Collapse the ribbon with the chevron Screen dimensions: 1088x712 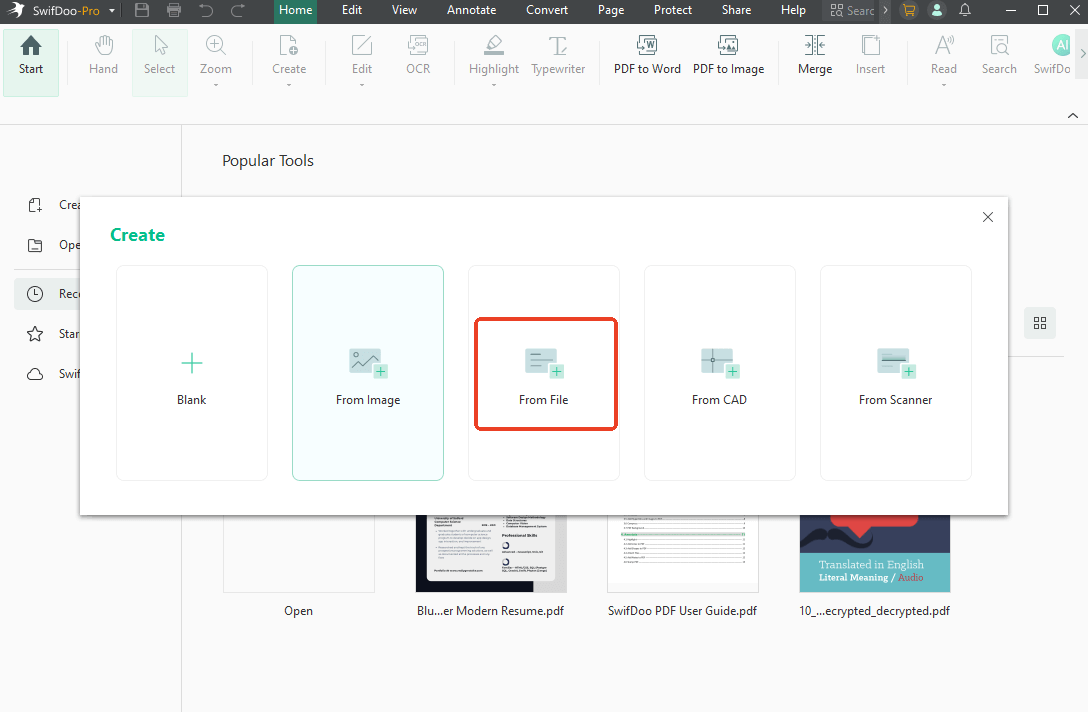(x=1073, y=116)
